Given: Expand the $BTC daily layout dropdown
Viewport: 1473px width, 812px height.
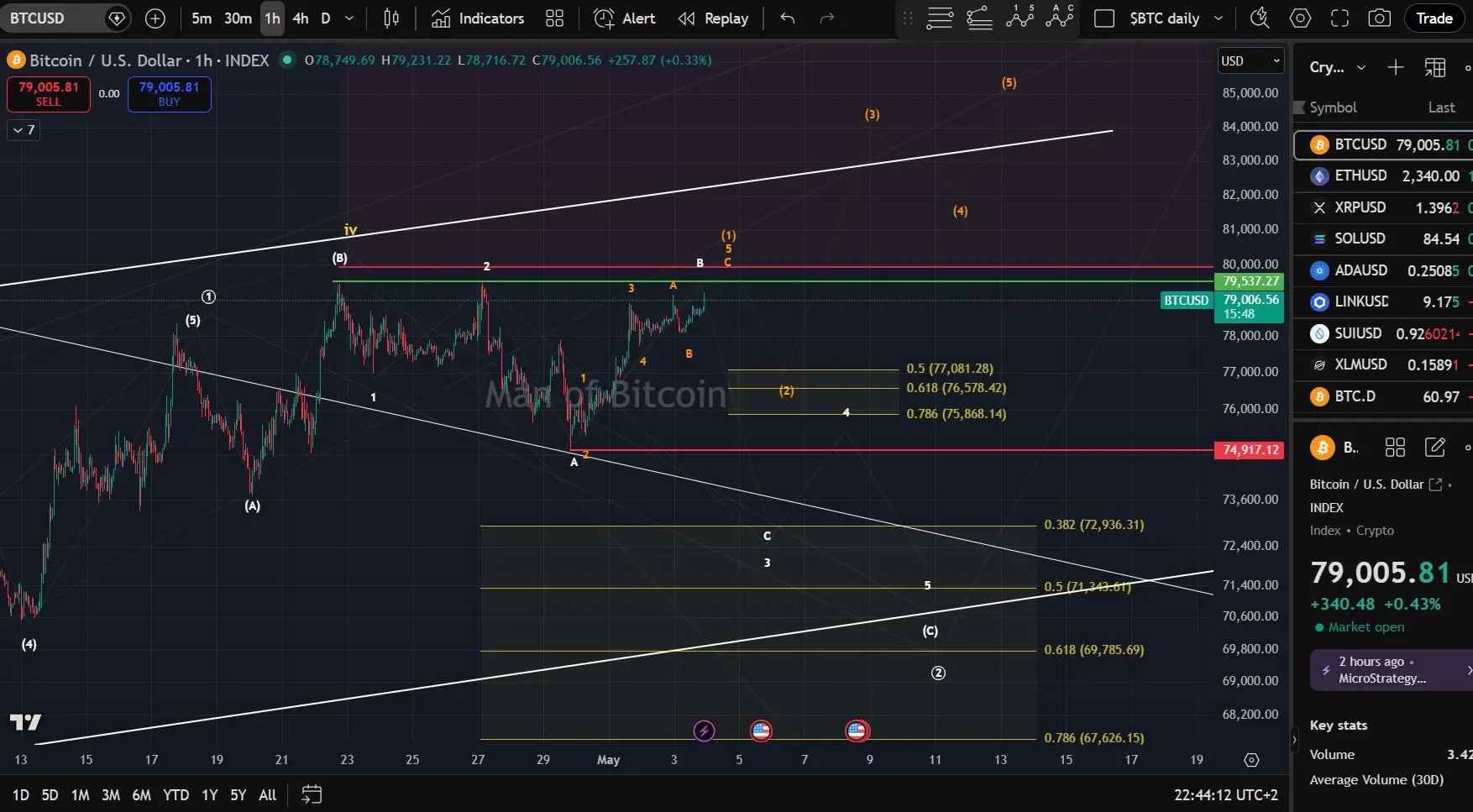Looking at the screenshot, I should (x=1219, y=18).
